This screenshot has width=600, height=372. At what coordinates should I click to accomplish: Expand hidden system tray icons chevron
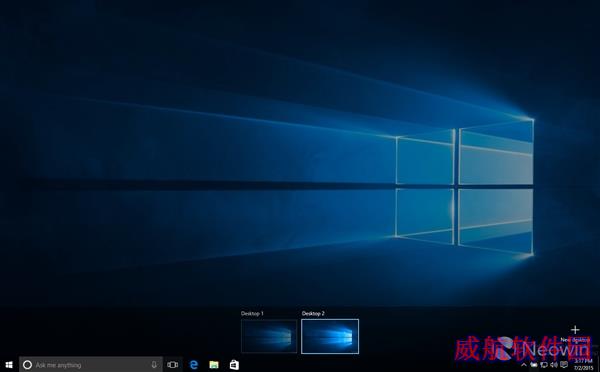[x=524, y=365]
